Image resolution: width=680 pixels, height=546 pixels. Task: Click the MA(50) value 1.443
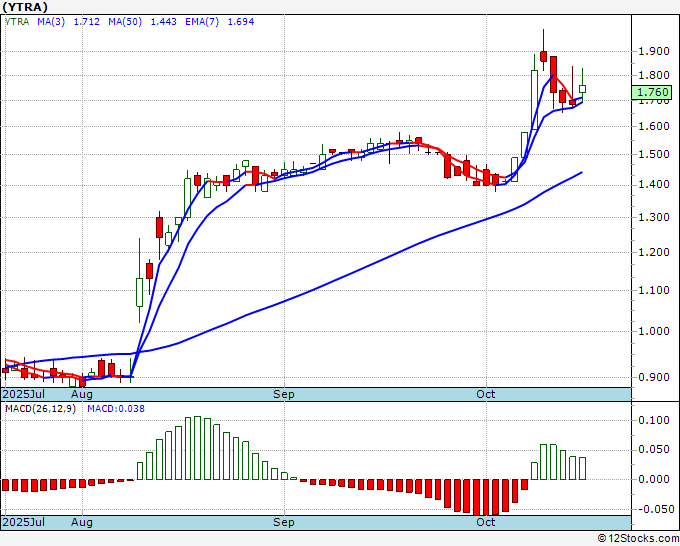[x=163, y=22]
